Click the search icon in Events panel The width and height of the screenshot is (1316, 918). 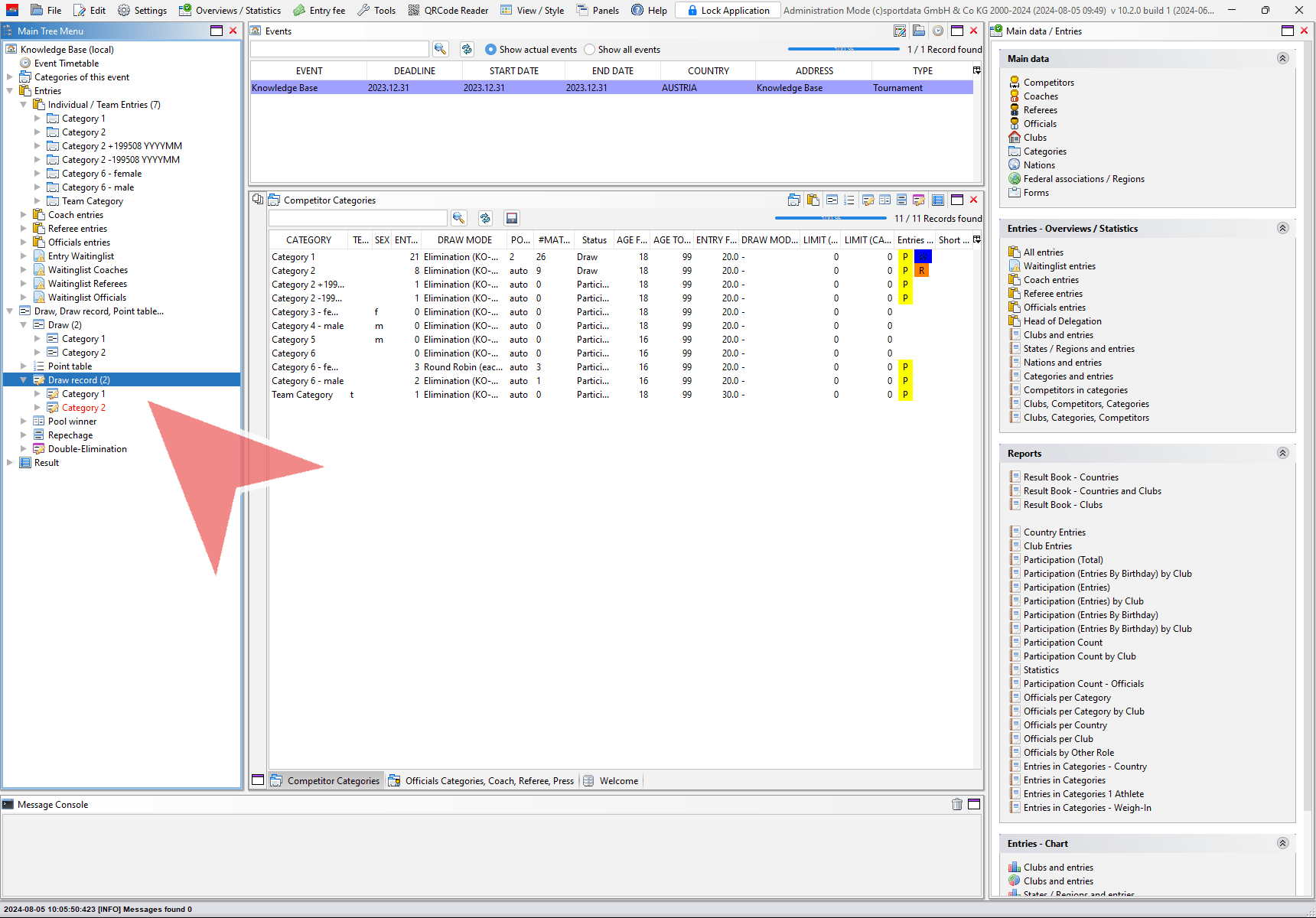tap(440, 49)
